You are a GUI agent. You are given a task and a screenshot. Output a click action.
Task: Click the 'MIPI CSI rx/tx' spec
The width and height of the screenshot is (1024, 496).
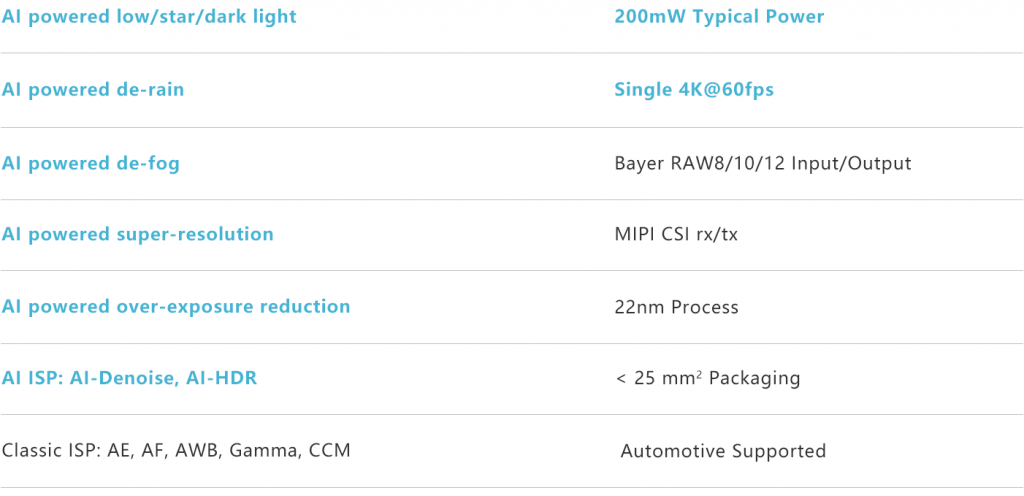tap(678, 234)
